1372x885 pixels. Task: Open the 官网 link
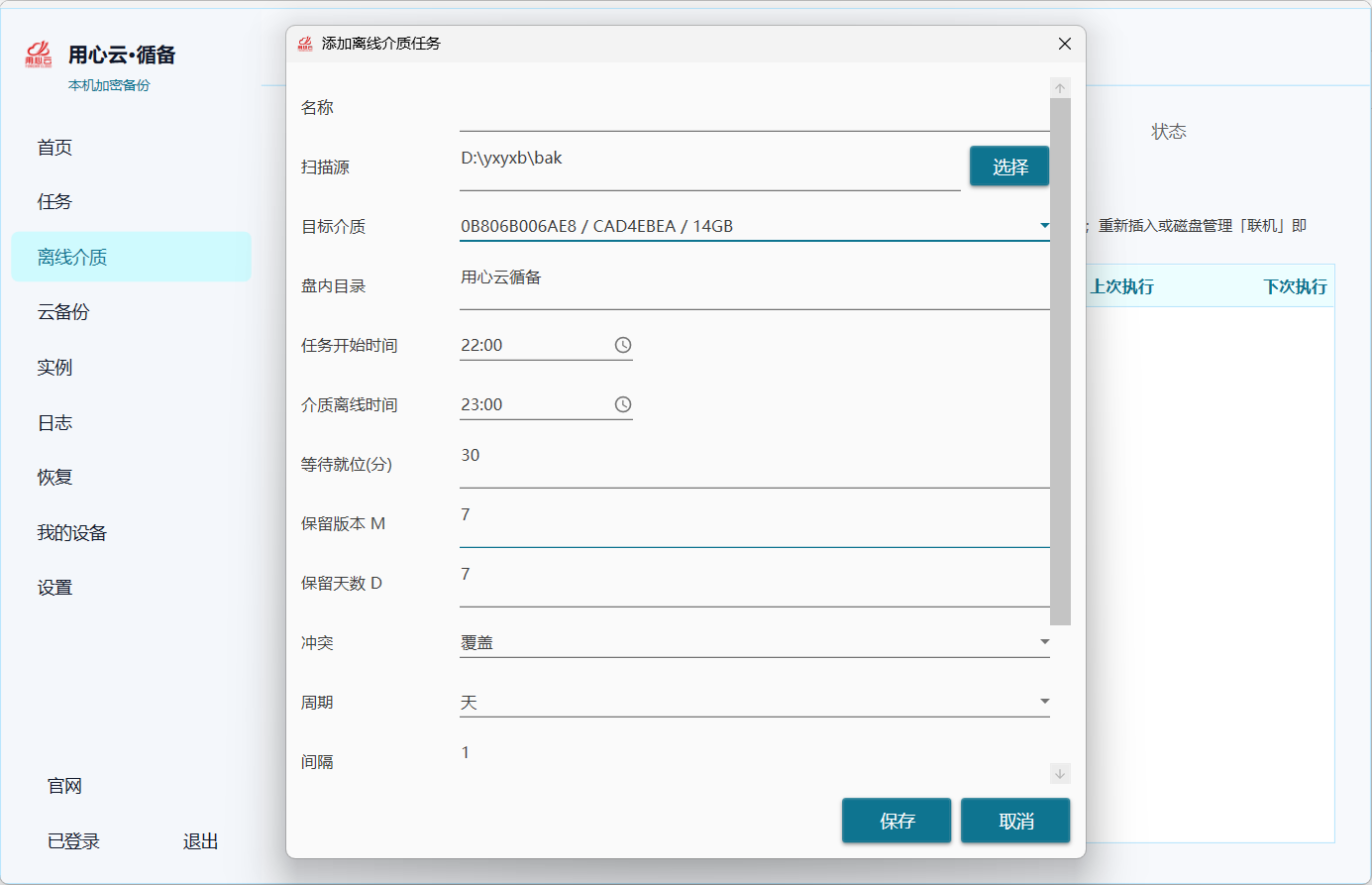point(65,786)
